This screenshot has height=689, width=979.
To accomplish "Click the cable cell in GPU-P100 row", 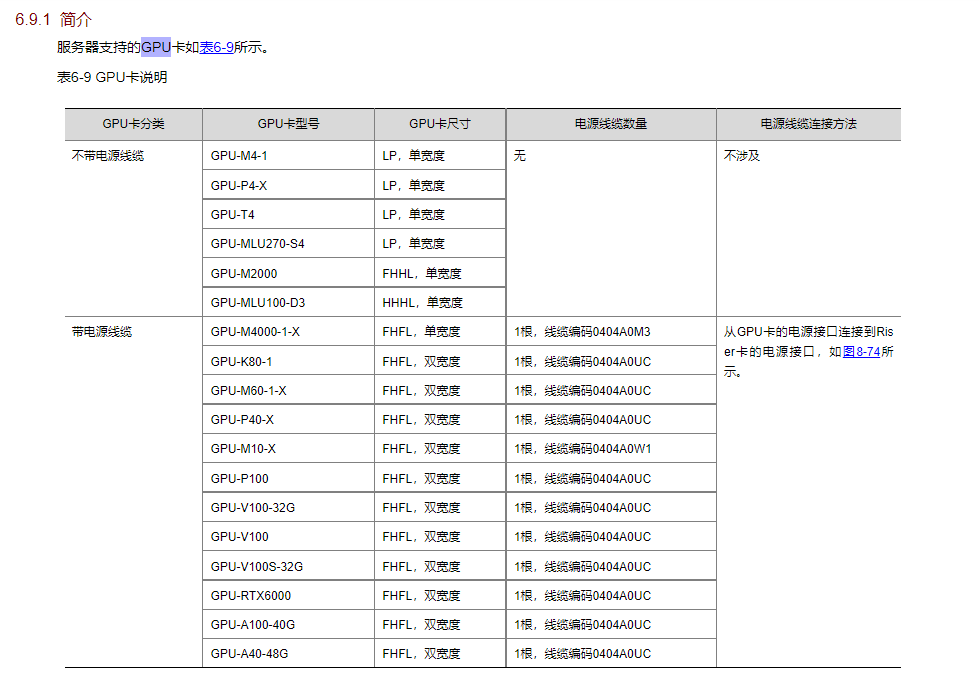I will click(611, 478).
